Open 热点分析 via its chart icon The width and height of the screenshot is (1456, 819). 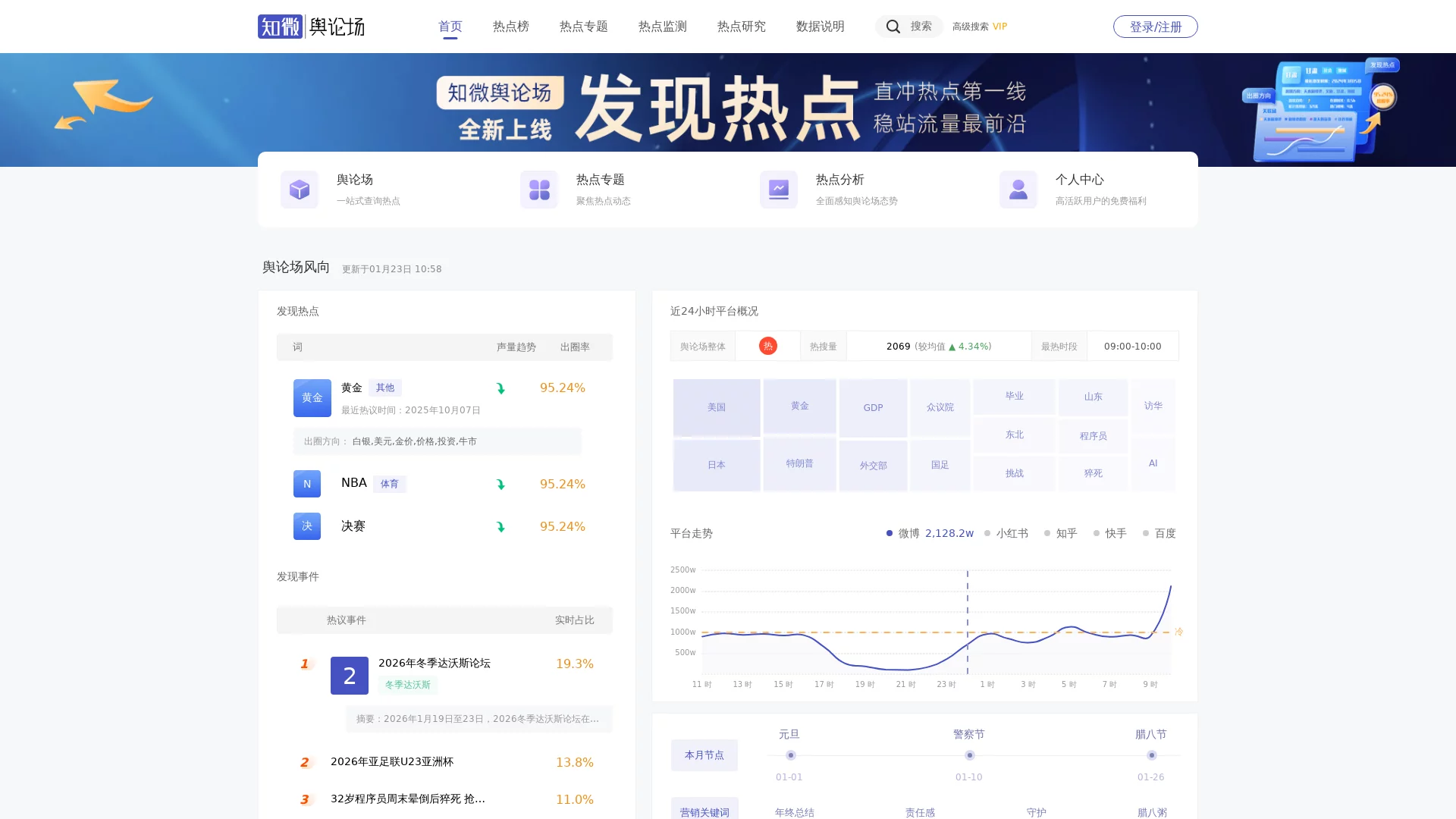pos(778,189)
